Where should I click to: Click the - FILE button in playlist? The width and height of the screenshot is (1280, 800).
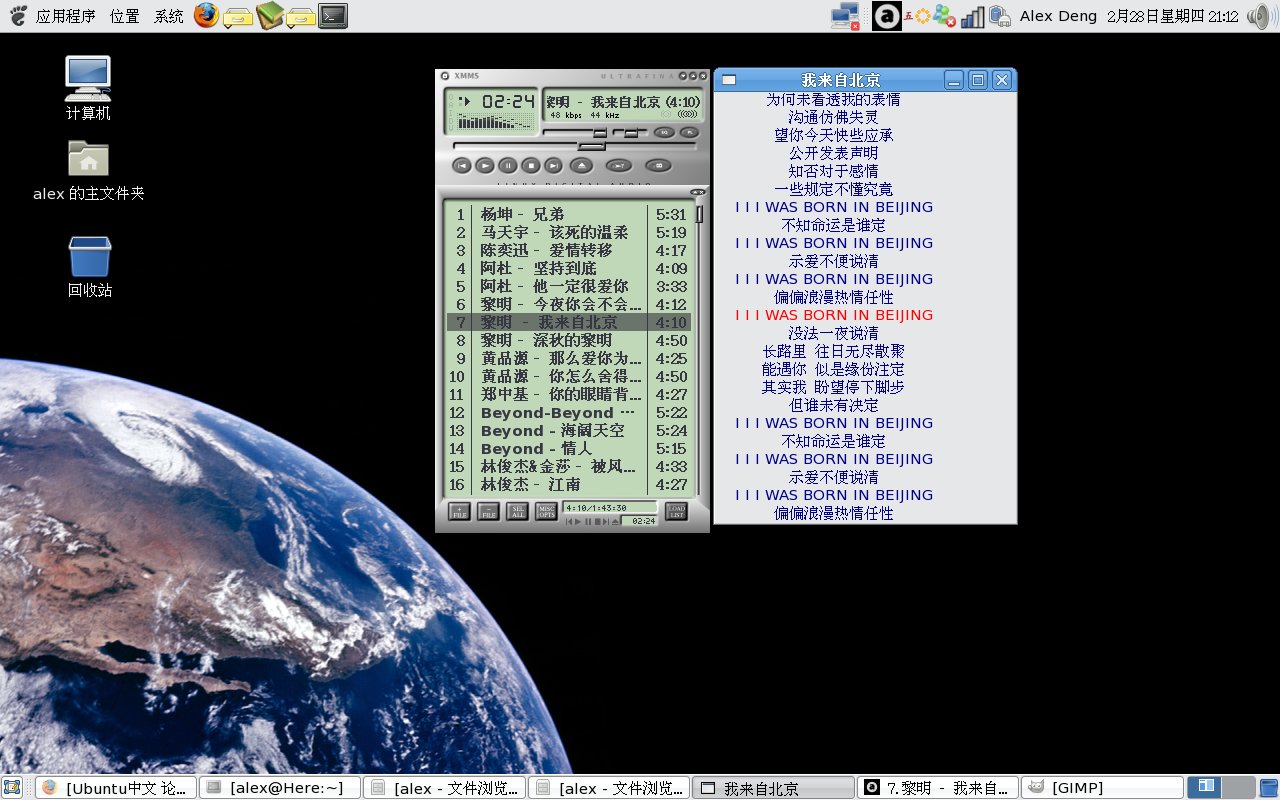[488, 511]
